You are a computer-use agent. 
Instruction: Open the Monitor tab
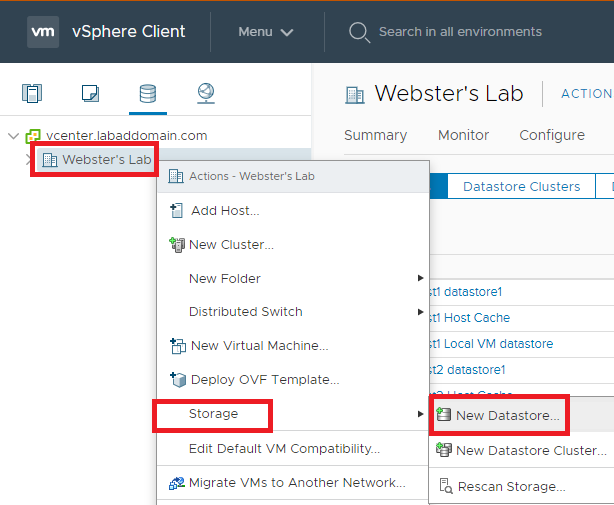click(463, 135)
